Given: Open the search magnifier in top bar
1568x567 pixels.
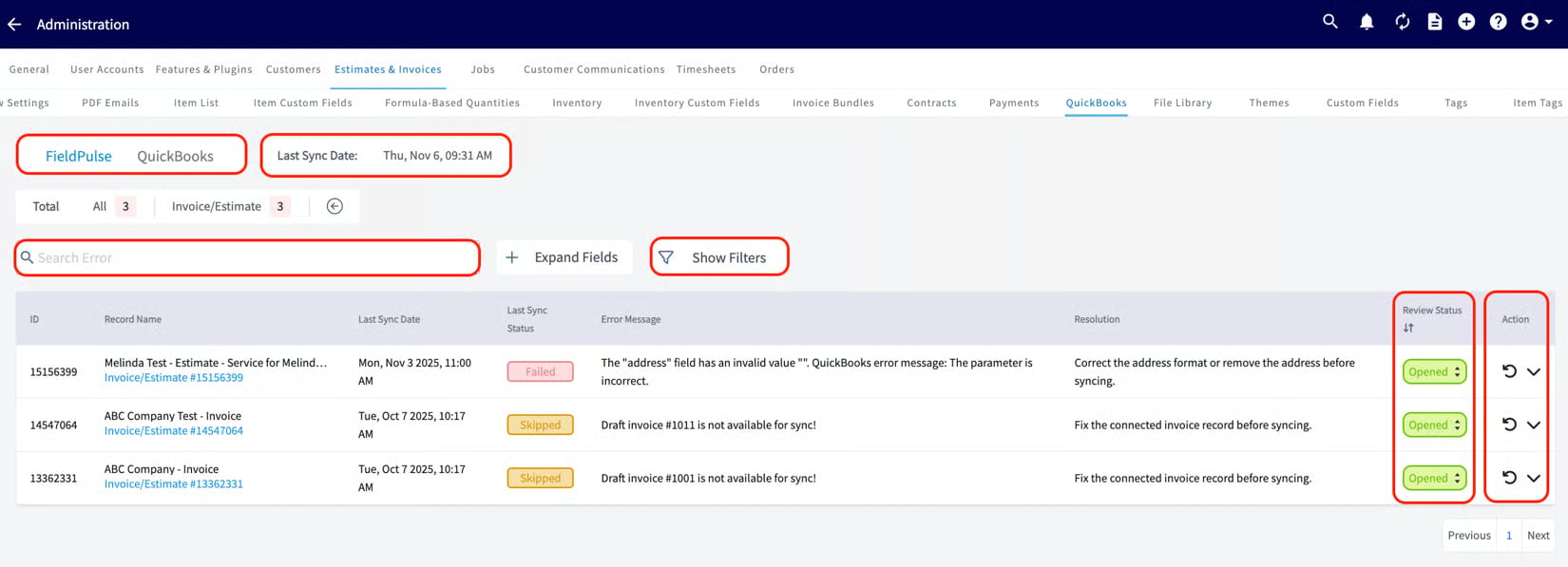Looking at the screenshot, I should click(1330, 21).
